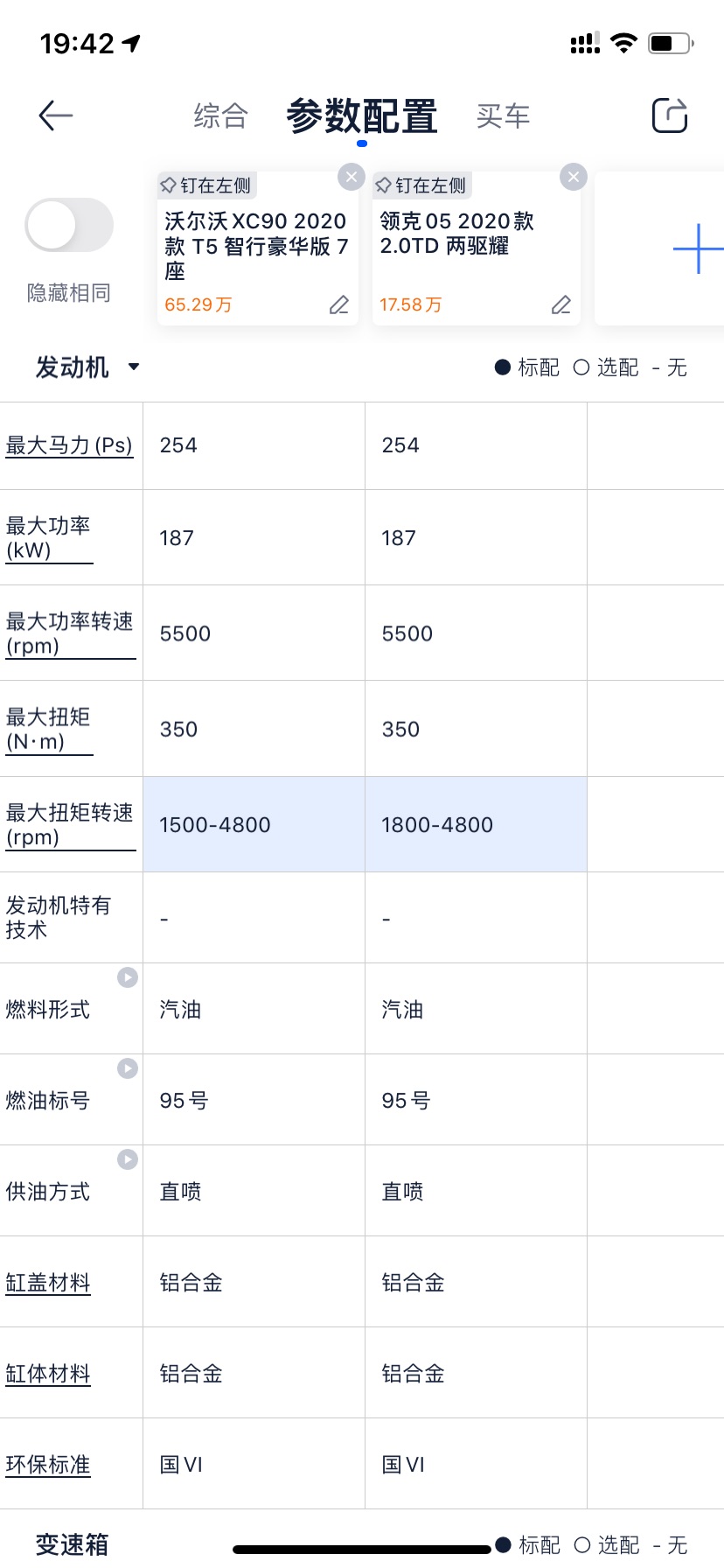Image resolution: width=724 pixels, height=1568 pixels.
Task: Switch to the 综合 tab
Action: tap(221, 115)
